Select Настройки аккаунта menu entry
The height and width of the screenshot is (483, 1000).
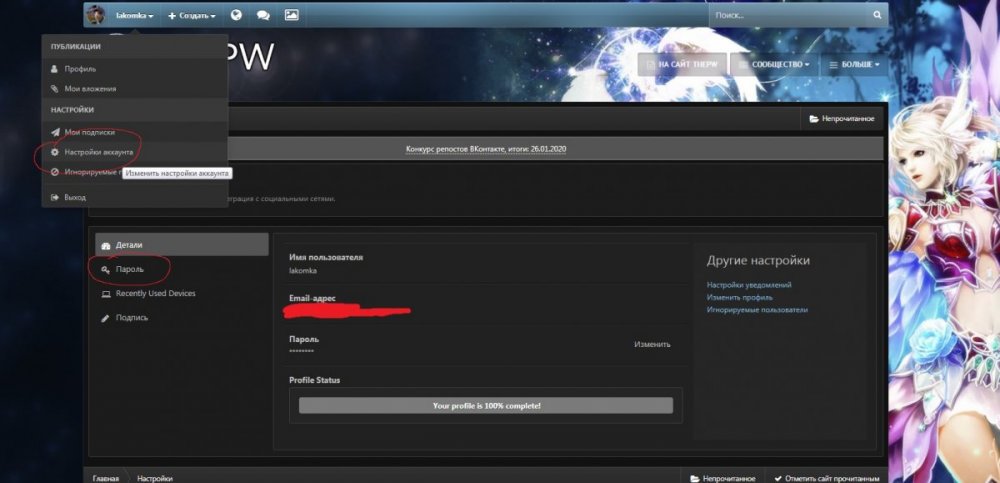coord(98,152)
